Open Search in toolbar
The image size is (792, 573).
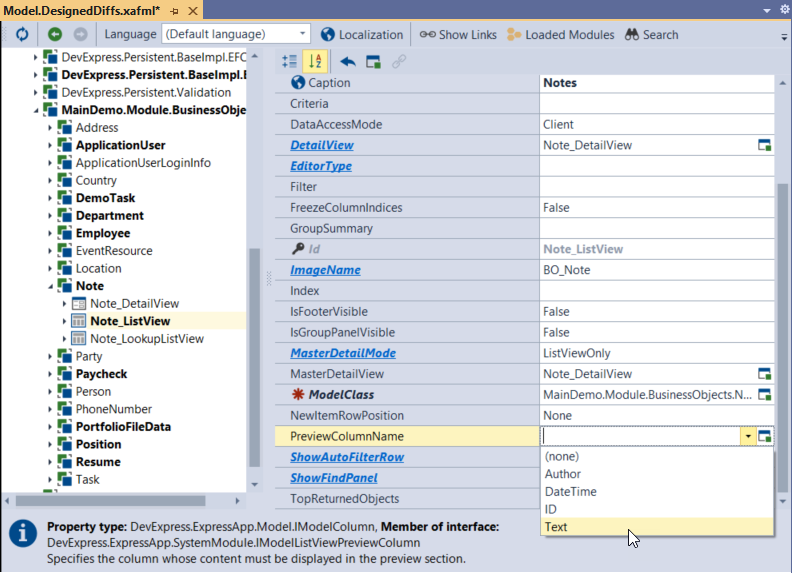pyautogui.click(x=652, y=34)
